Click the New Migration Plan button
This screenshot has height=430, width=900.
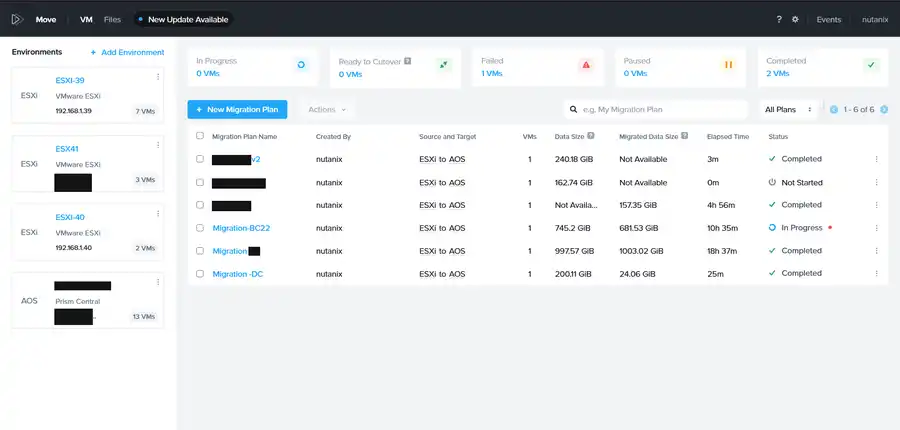(x=237, y=110)
